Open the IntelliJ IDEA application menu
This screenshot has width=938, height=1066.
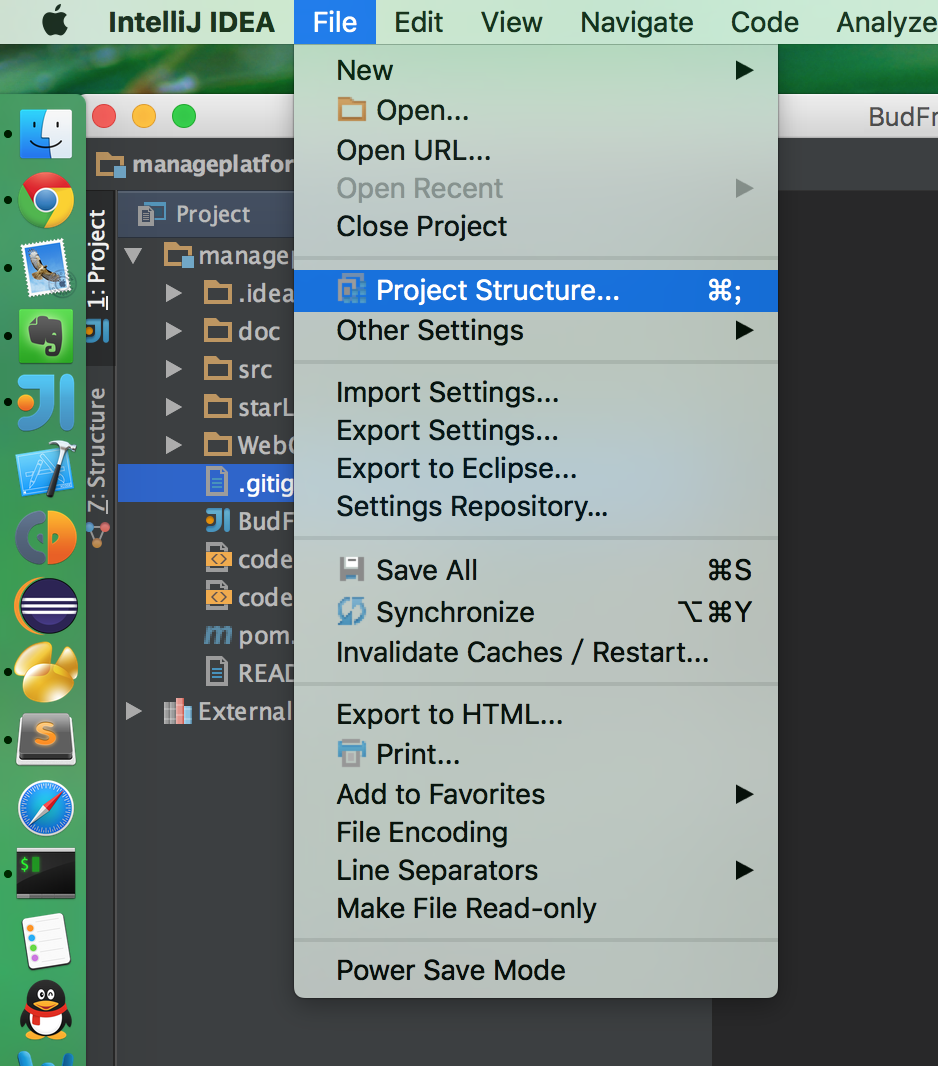[x=191, y=22]
